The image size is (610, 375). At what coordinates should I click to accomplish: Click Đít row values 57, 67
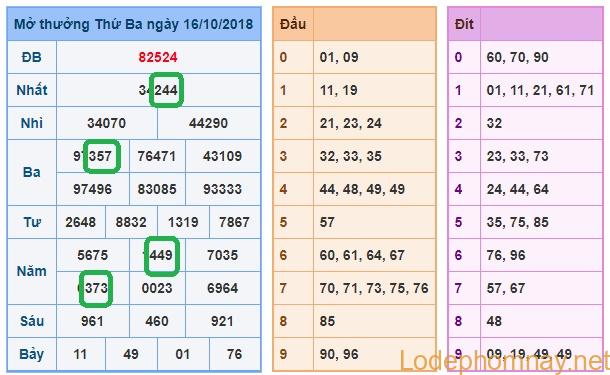[x=506, y=289]
